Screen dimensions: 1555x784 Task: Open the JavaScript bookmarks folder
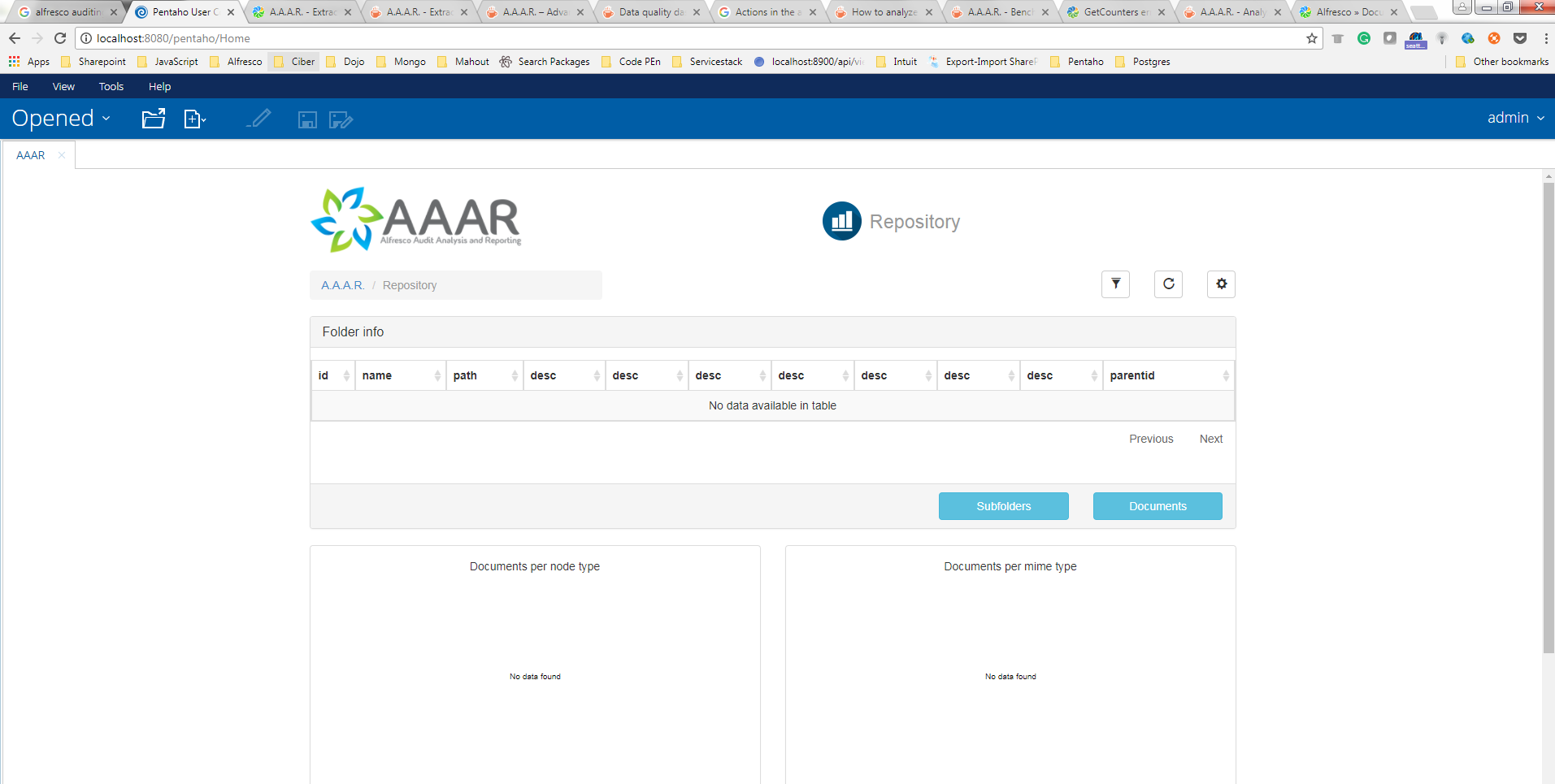click(x=167, y=62)
